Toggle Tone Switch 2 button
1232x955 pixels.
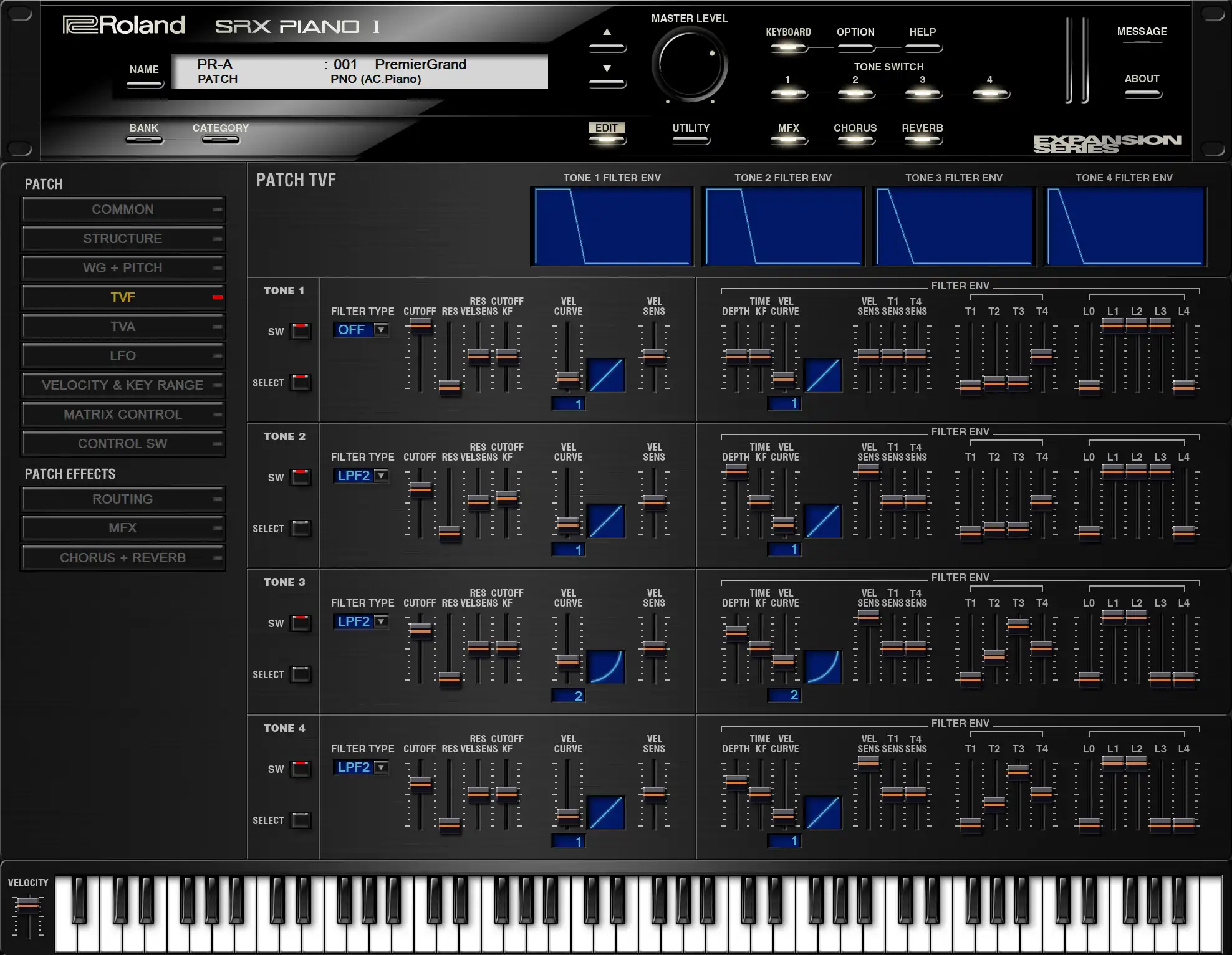[855, 94]
